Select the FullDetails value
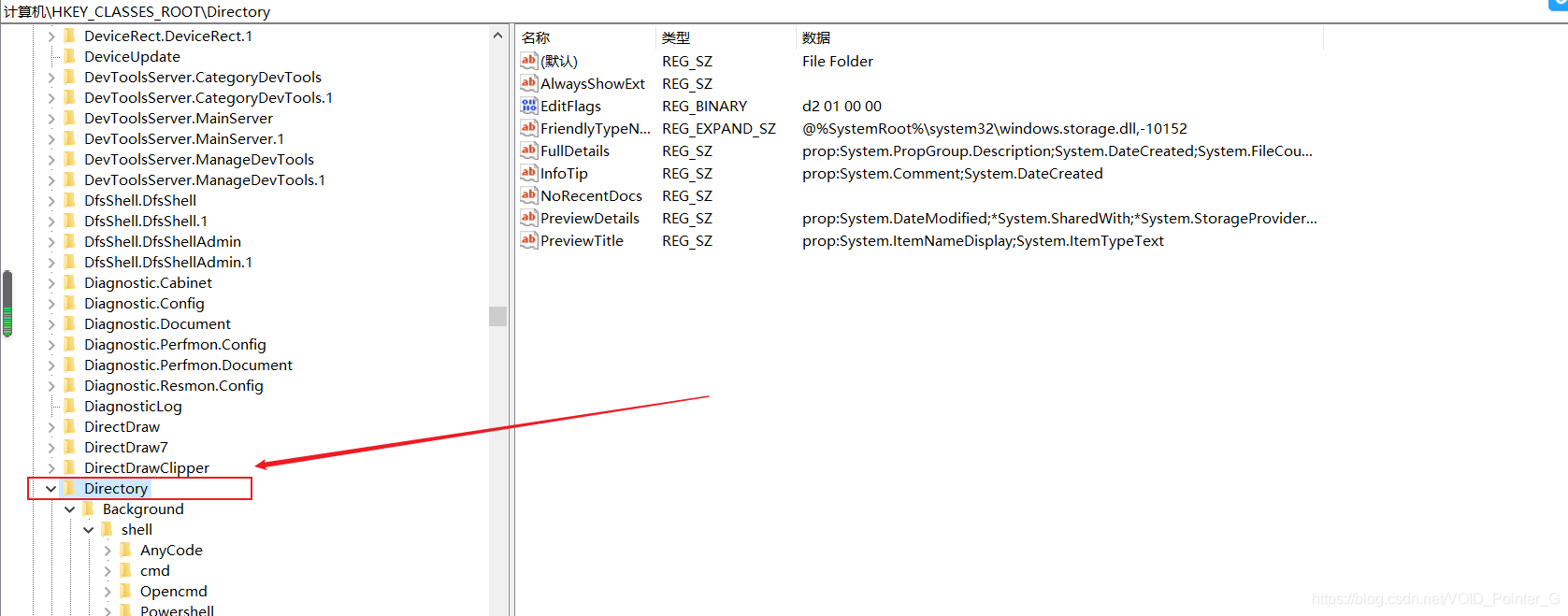This screenshot has width=1568, height=616. click(x=575, y=150)
